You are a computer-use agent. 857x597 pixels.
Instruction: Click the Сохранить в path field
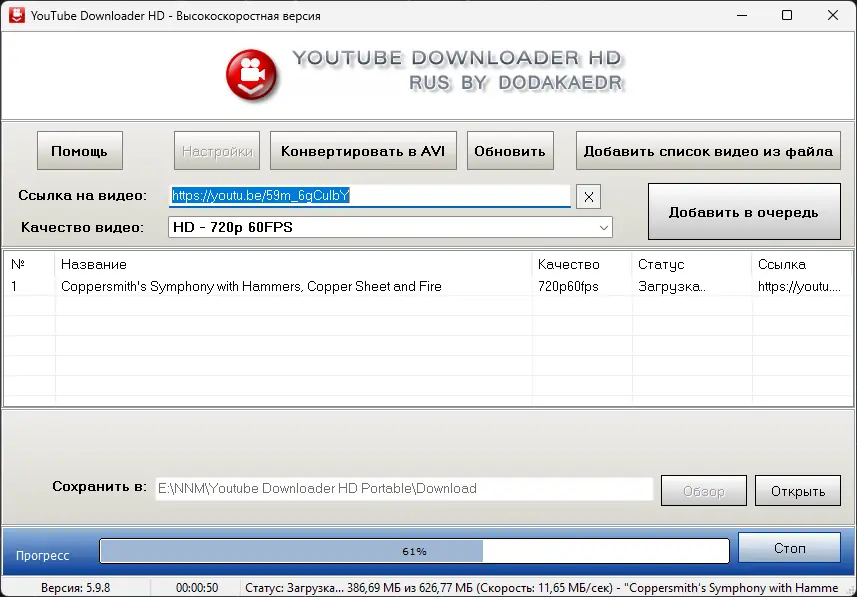[404, 489]
